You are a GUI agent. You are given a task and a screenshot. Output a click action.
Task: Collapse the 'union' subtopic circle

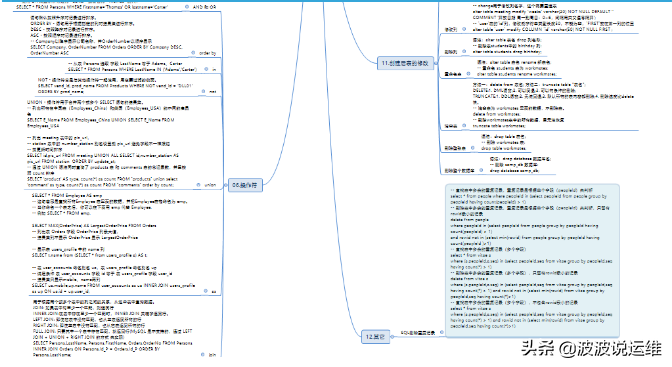pos(198,185)
